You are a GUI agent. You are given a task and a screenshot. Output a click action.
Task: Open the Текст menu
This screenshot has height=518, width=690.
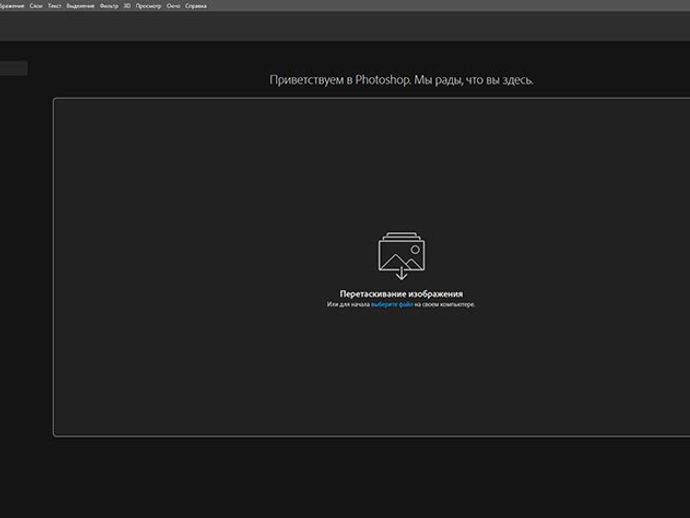pos(55,6)
